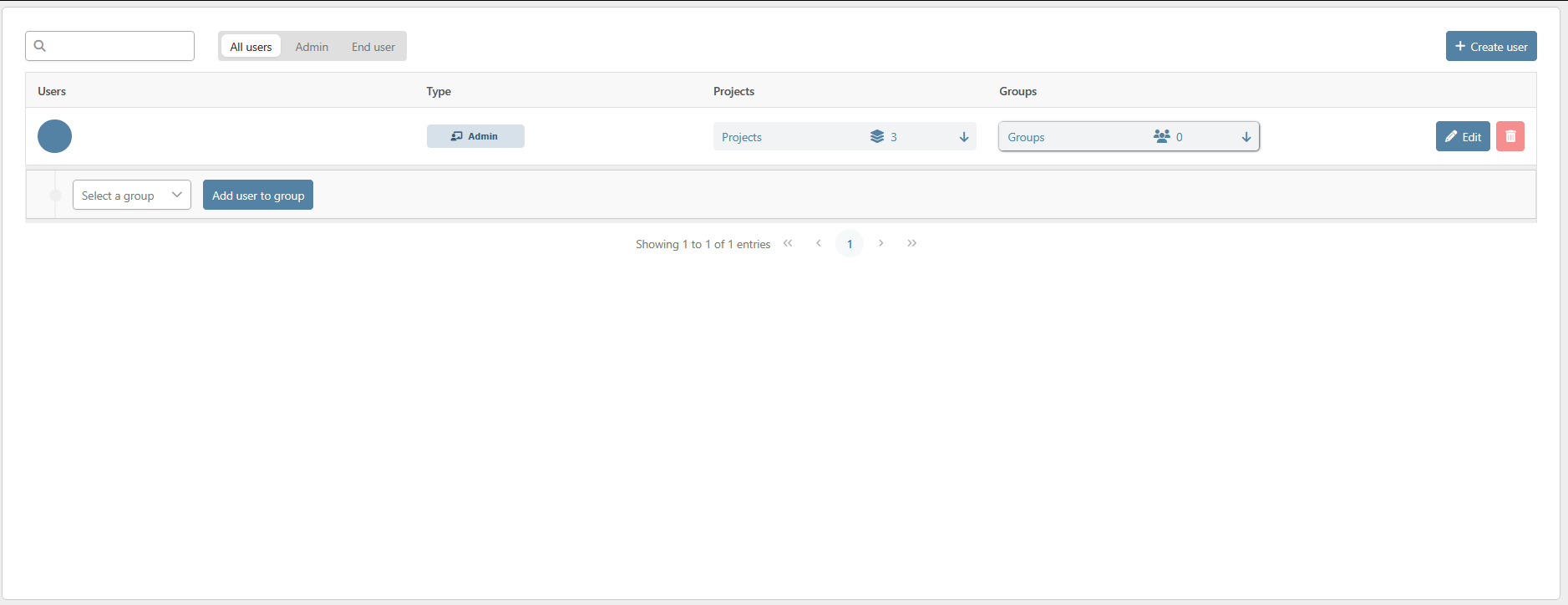Collapse the Groups expander arrow
The height and width of the screenshot is (605, 1568).
pos(1246,137)
